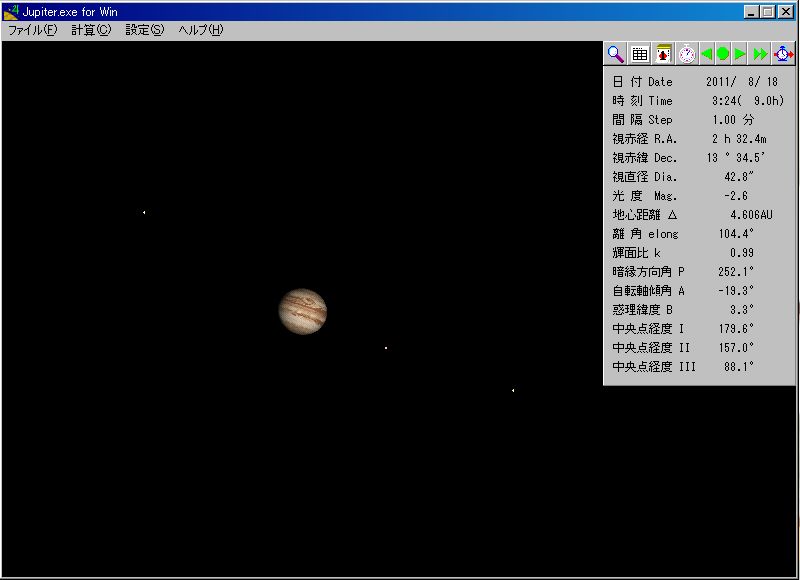Click the Step value 1.00 分

point(733,120)
